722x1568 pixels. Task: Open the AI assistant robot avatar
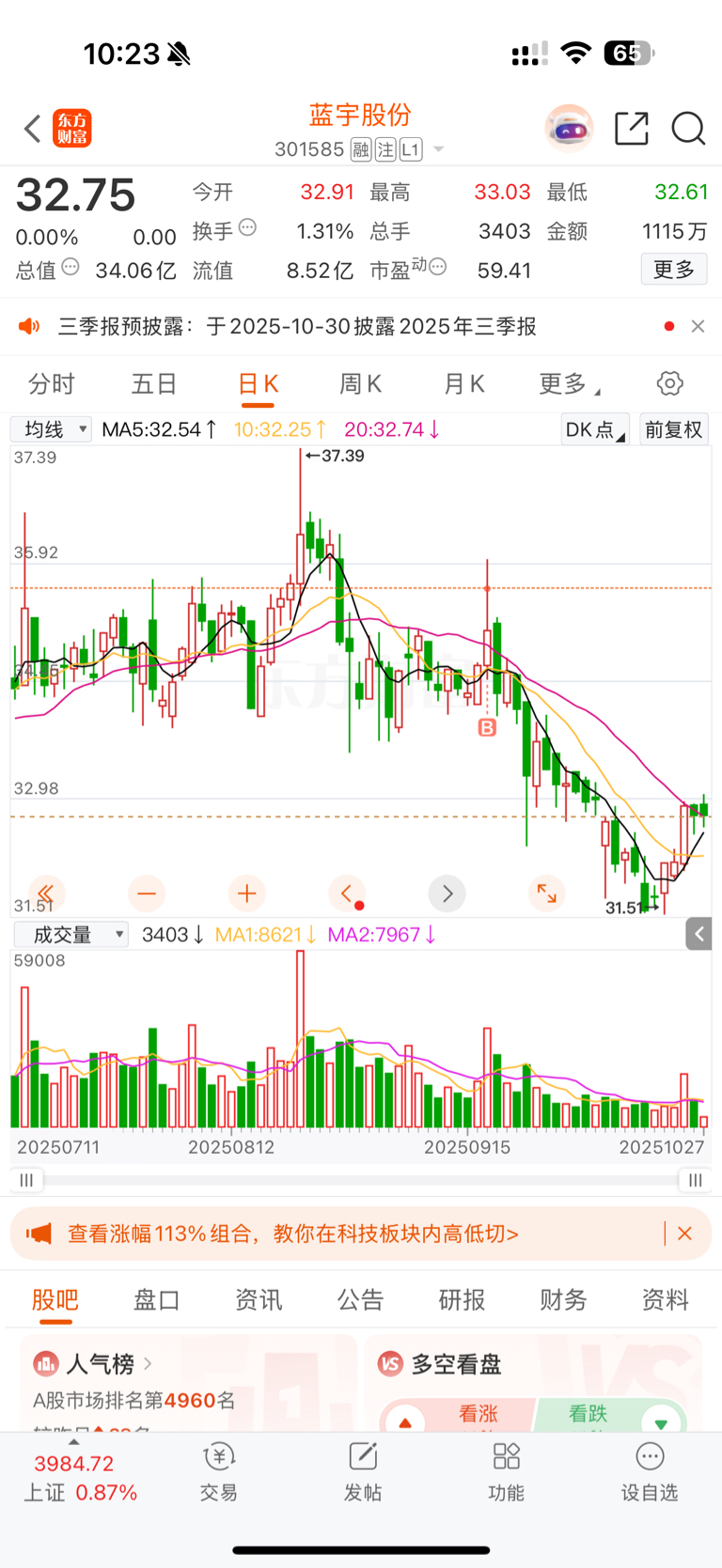pyautogui.click(x=569, y=129)
